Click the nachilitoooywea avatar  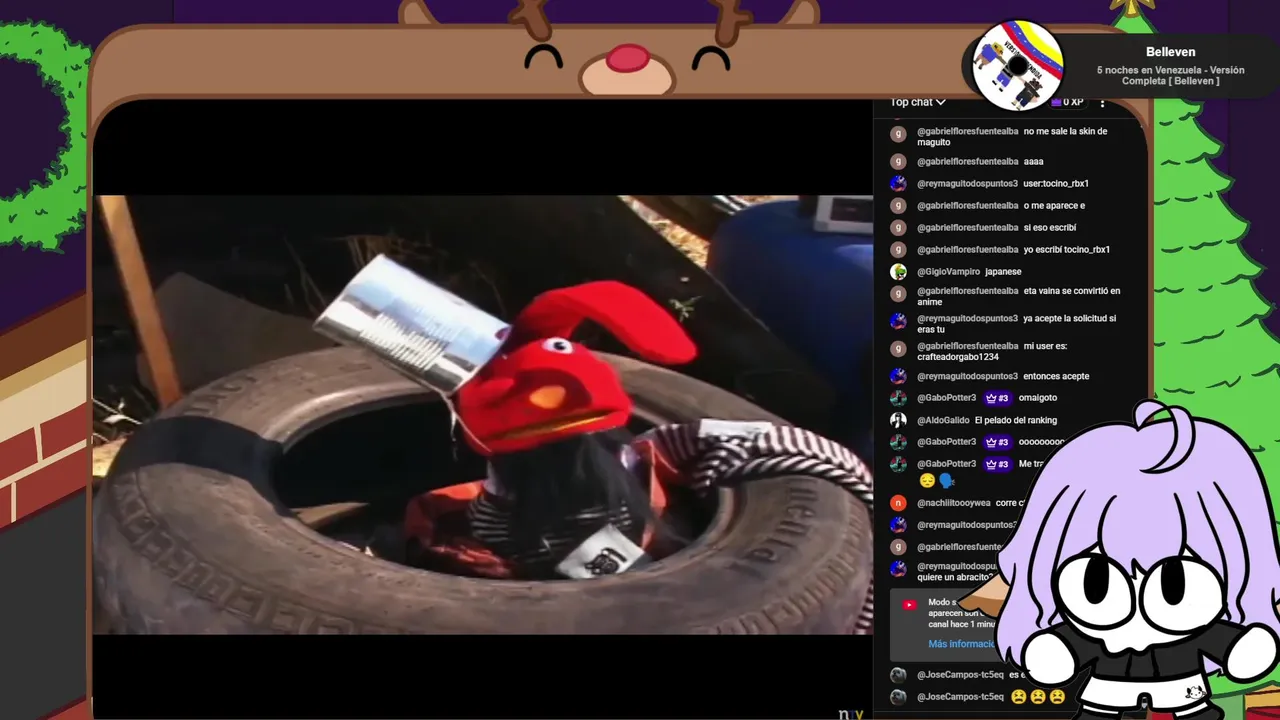pyautogui.click(x=898, y=503)
